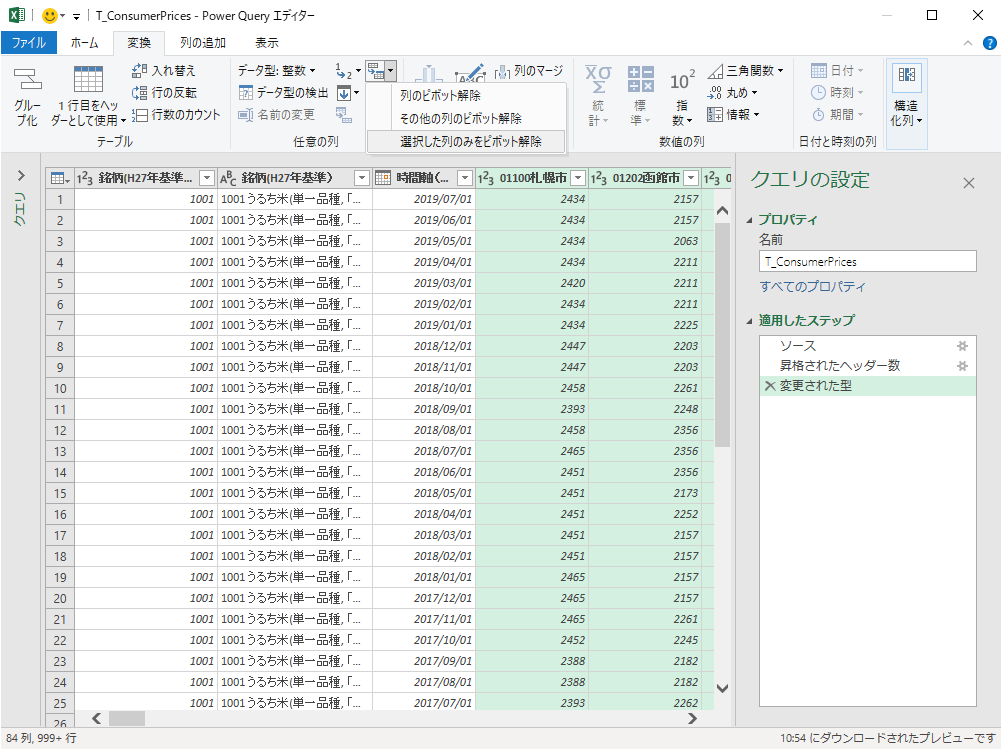Choose その他の列のピボット解除 from menu
The image size is (1002, 750).
460,119
